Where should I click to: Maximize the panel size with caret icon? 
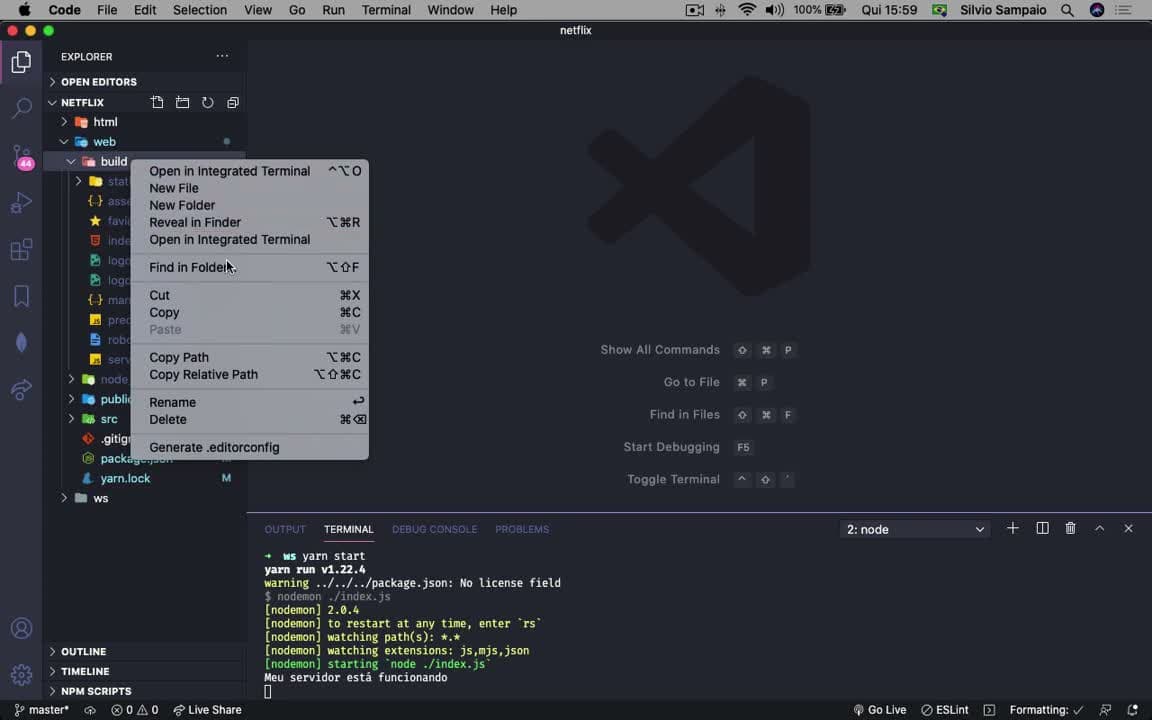(x=1099, y=528)
